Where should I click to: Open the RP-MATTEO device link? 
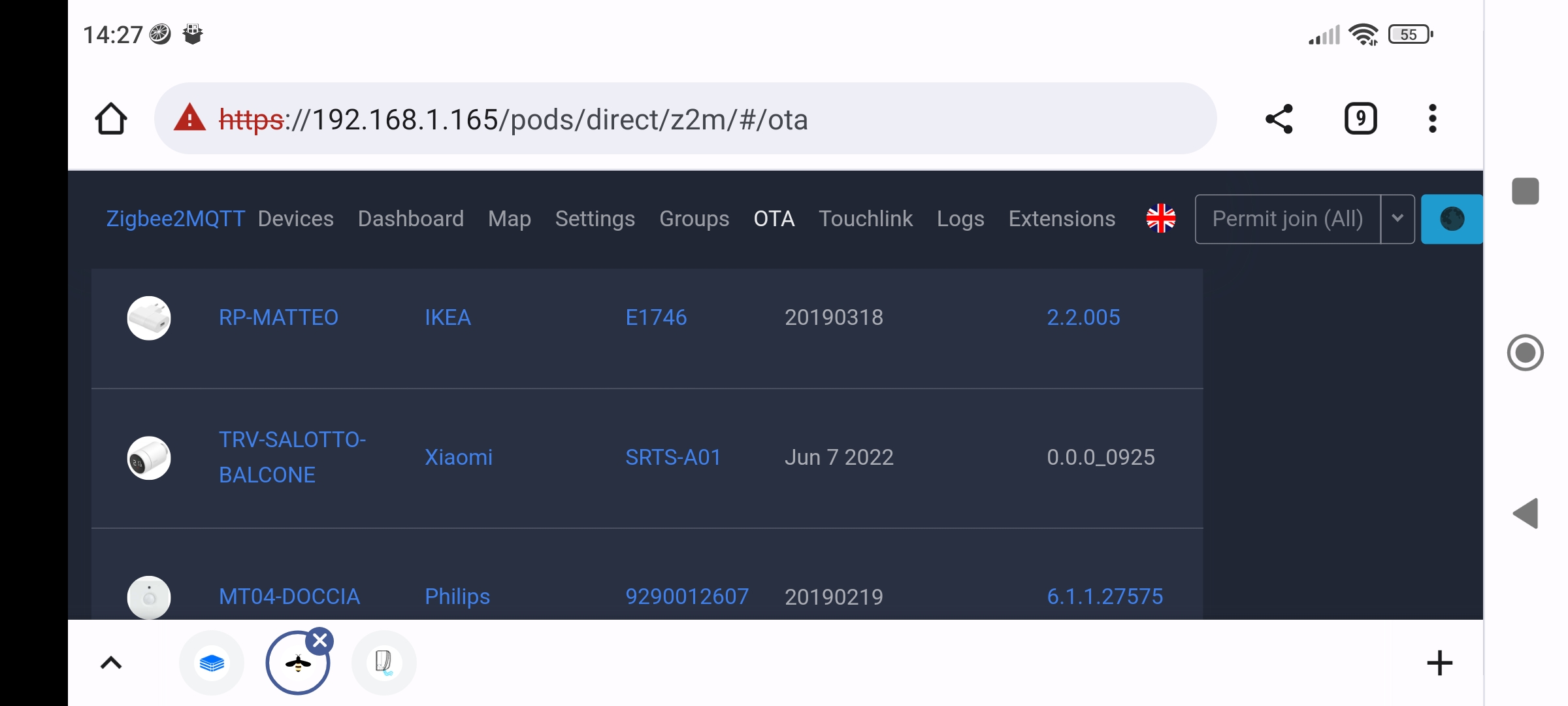click(278, 318)
